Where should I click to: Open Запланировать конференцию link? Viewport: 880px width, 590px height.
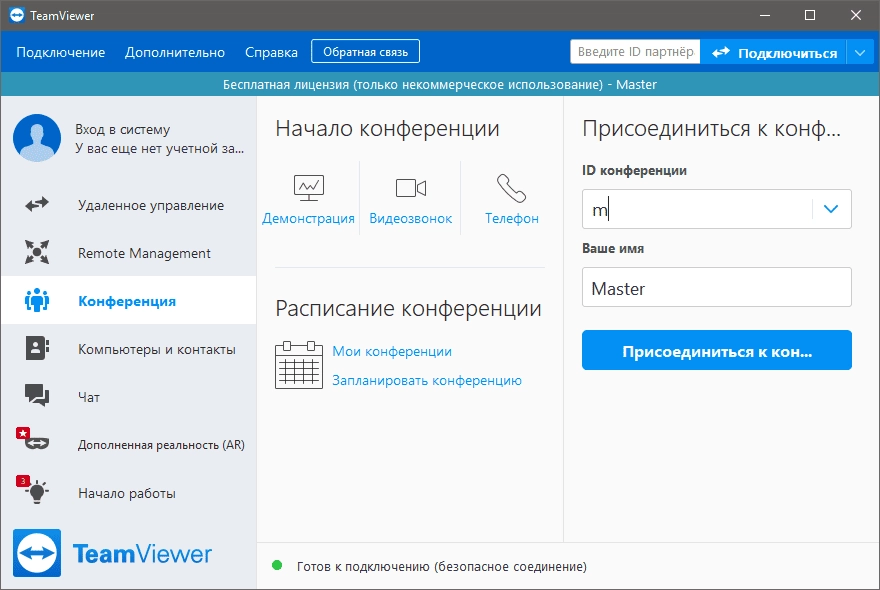(427, 381)
